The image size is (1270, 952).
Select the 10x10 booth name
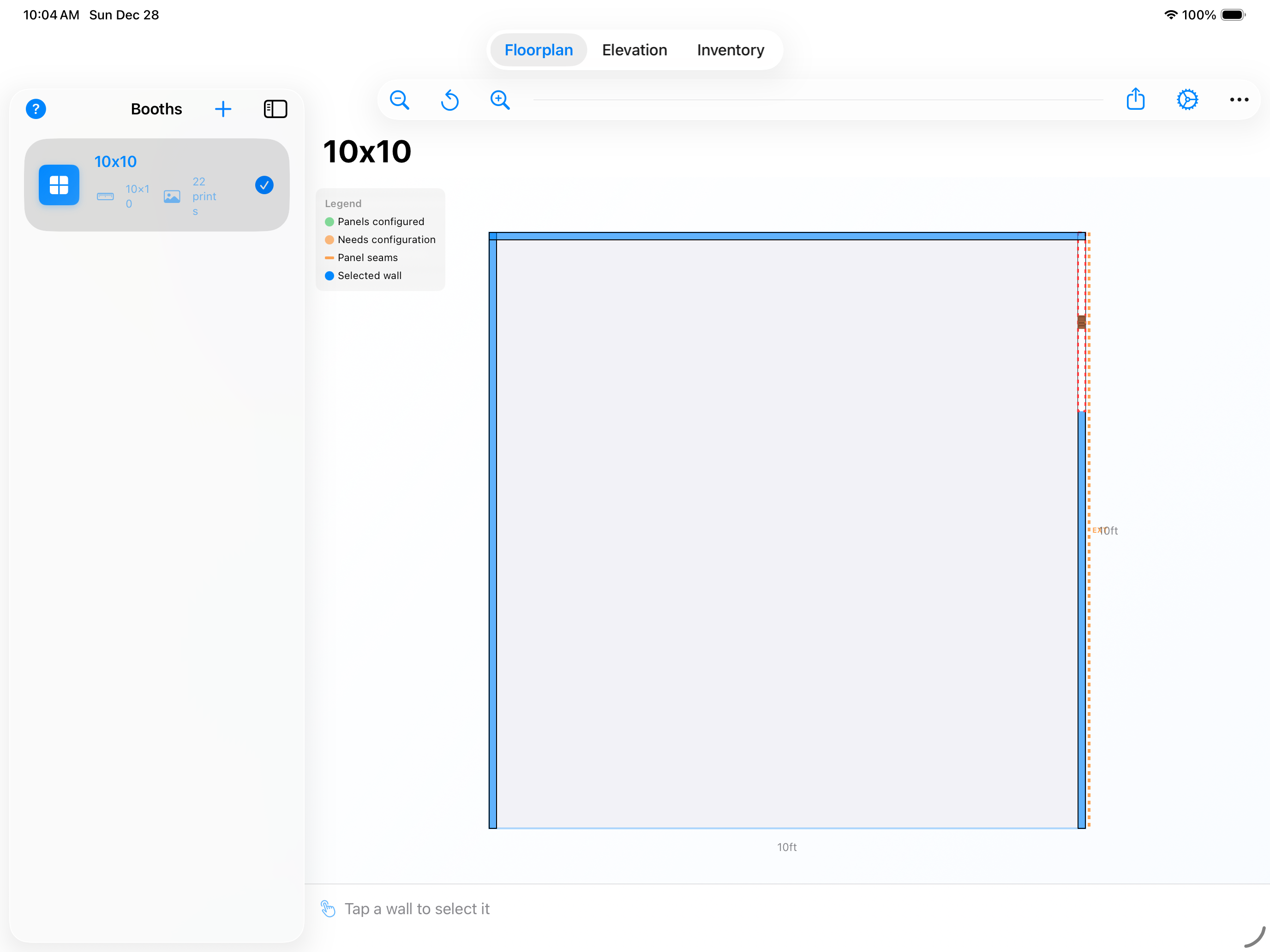(115, 162)
